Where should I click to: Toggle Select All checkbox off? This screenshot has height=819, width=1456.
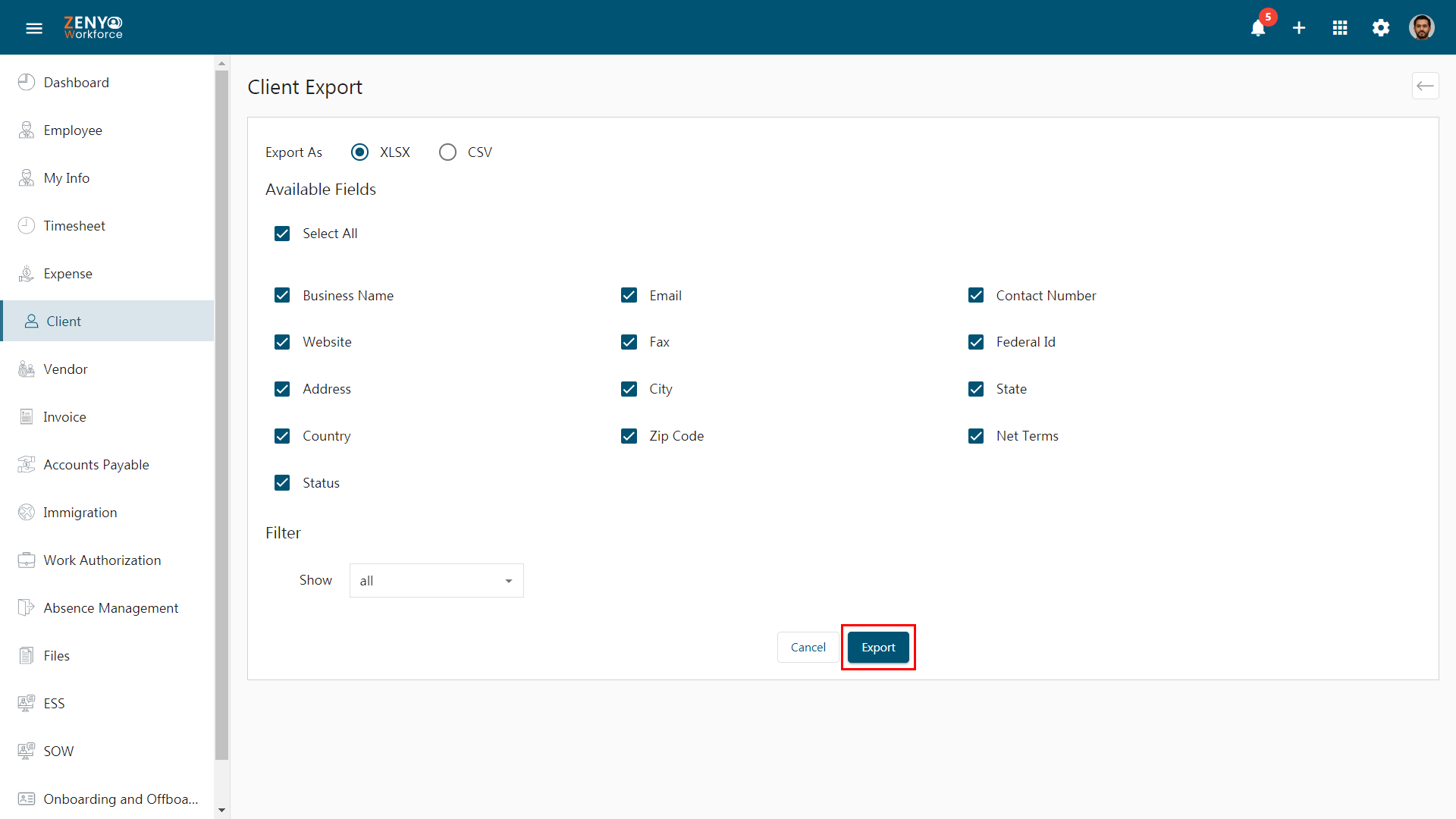pyautogui.click(x=283, y=233)
